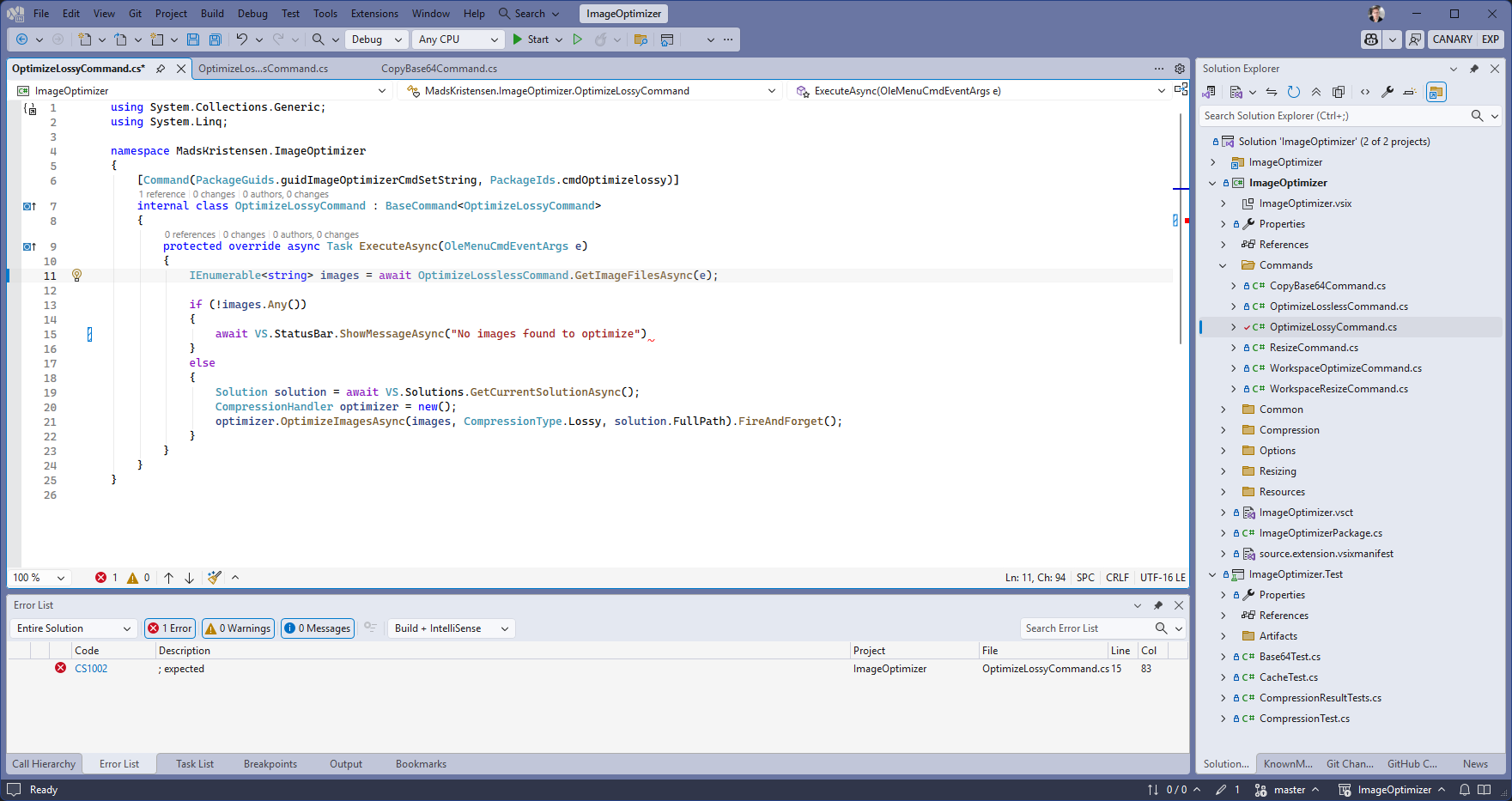1512x801 pixels.
Task: Open the Extensions menu
Action: 374,14
